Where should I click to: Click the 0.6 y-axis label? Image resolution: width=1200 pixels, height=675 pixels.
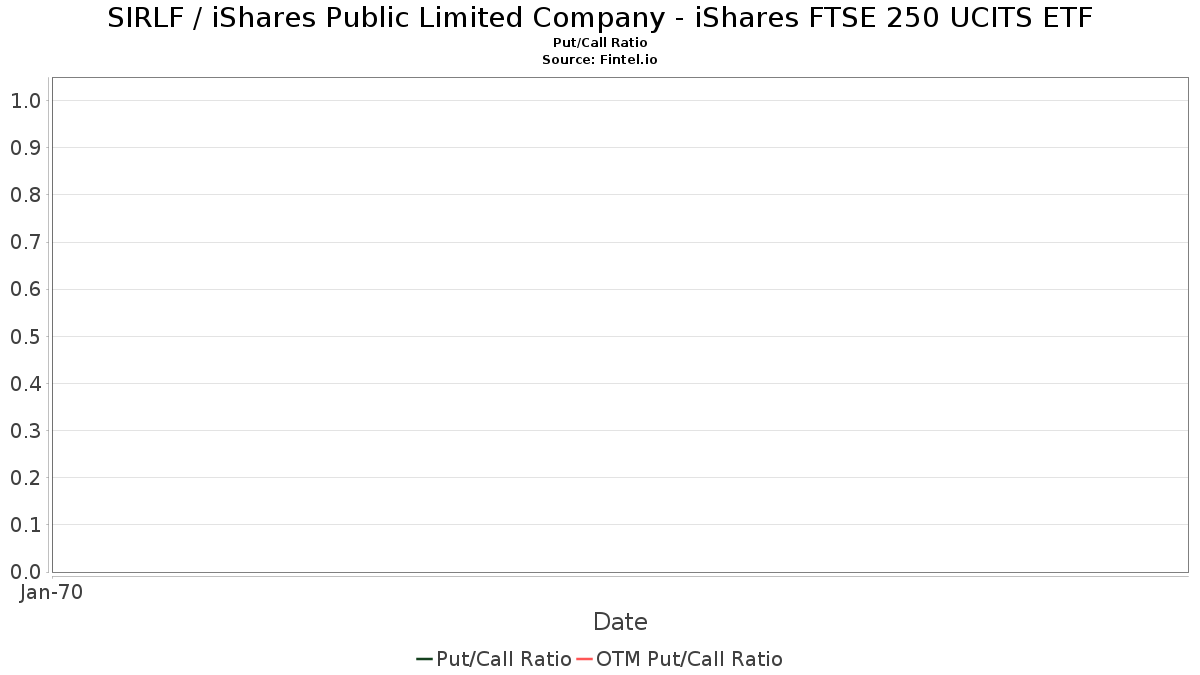click(x=25, y=289)
